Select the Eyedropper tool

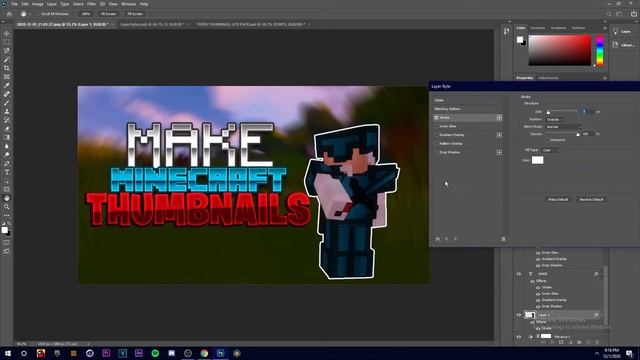click(7, 85)
